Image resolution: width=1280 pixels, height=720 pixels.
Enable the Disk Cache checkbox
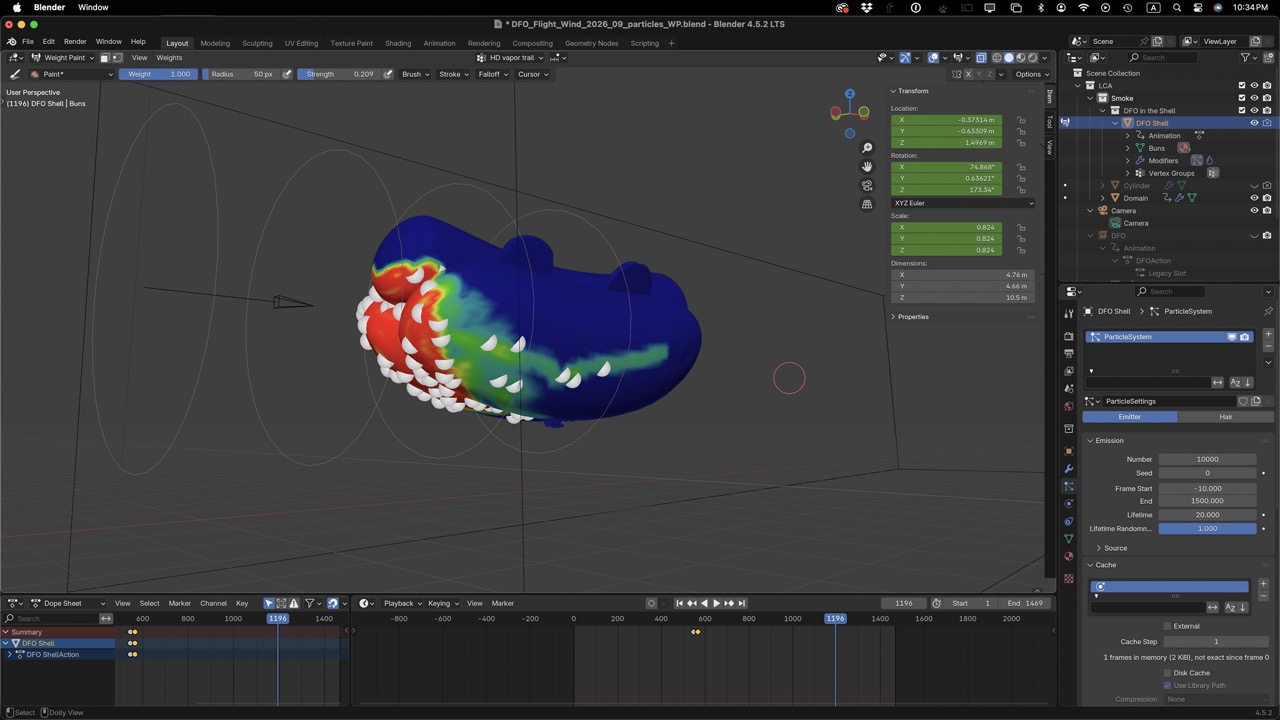(x=1167, y=673)
